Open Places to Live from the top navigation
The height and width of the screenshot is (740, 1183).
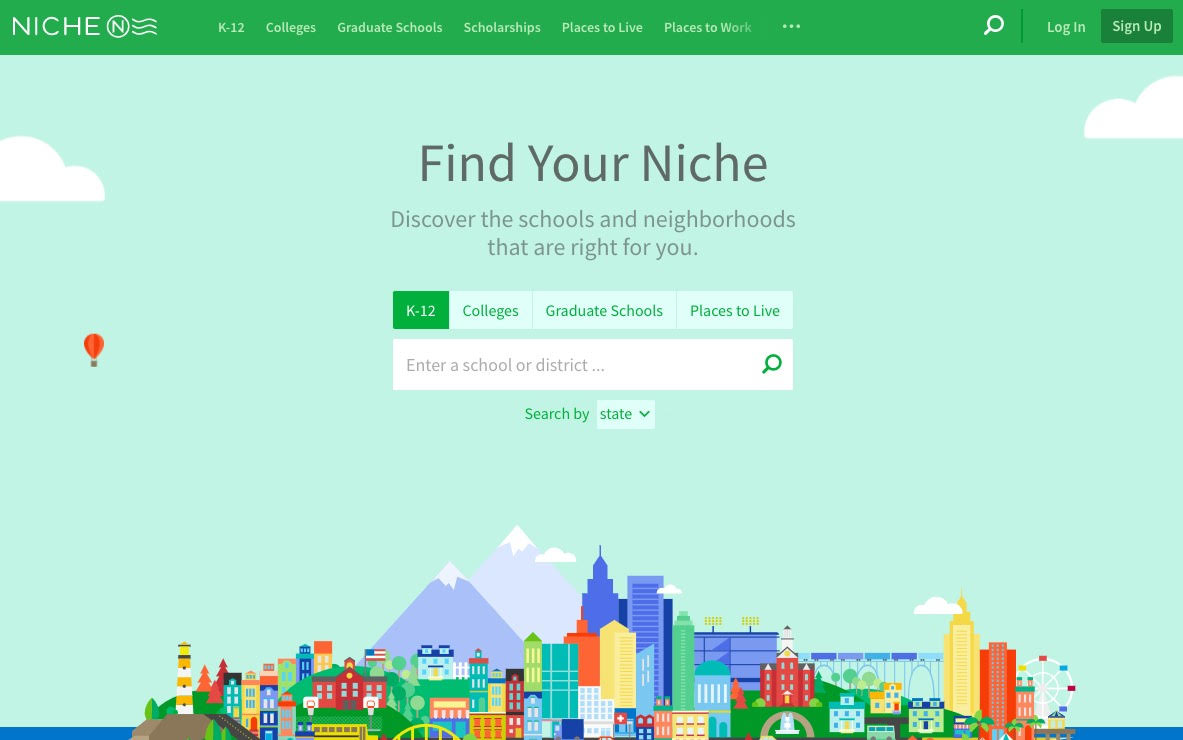point(601,27)
